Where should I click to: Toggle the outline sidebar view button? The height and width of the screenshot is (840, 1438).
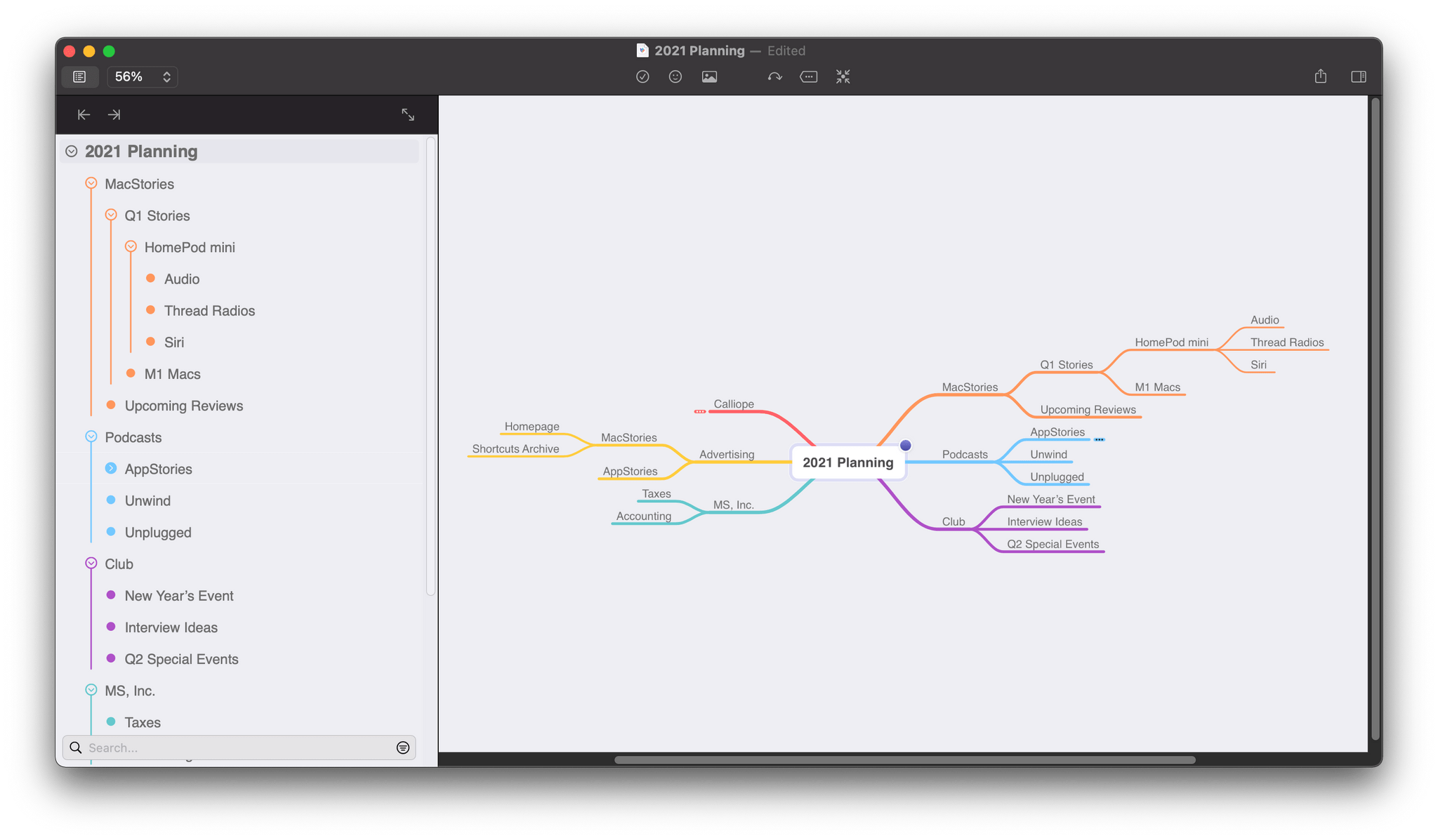79,76
